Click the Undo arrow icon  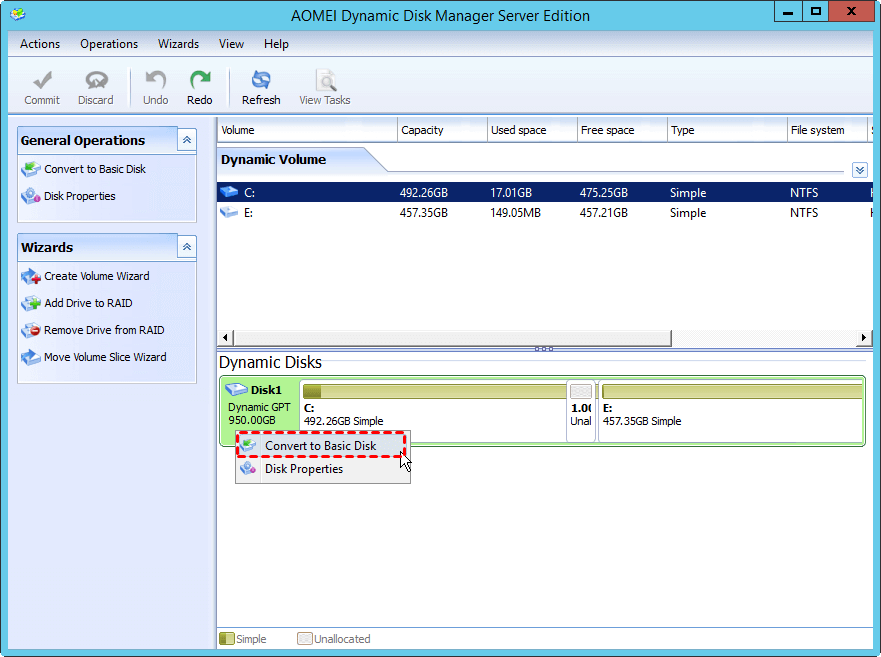(x=156, y=80)
